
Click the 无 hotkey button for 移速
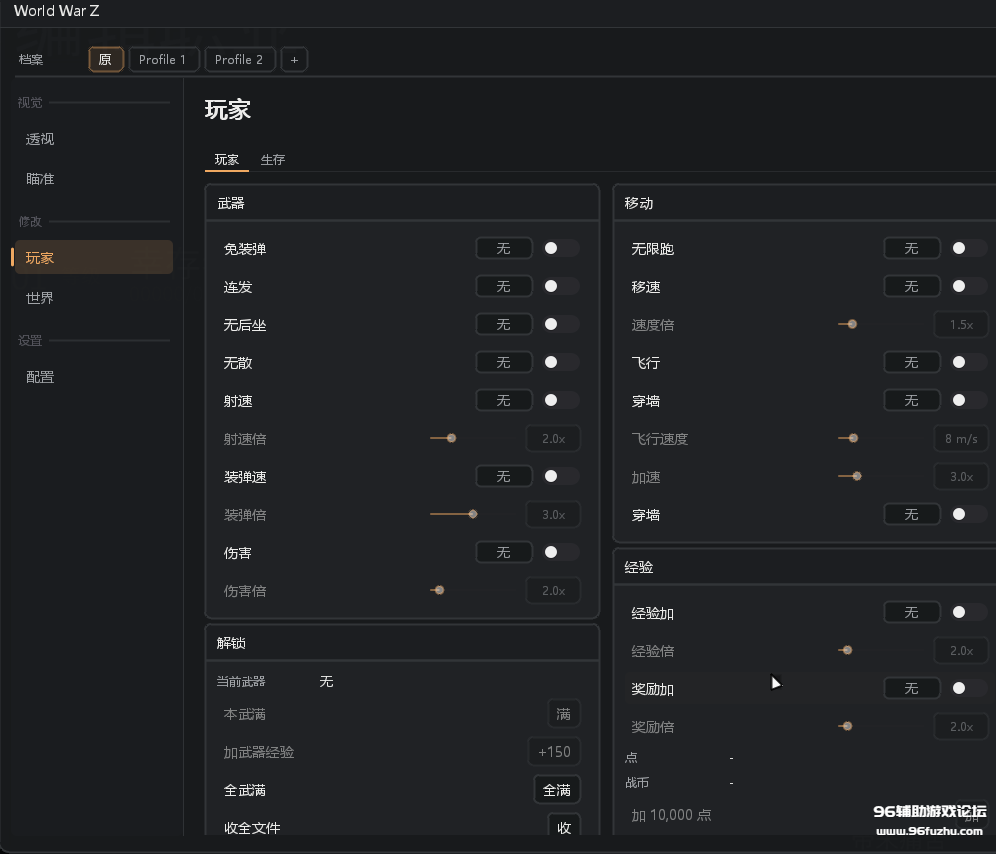[912, 287]
